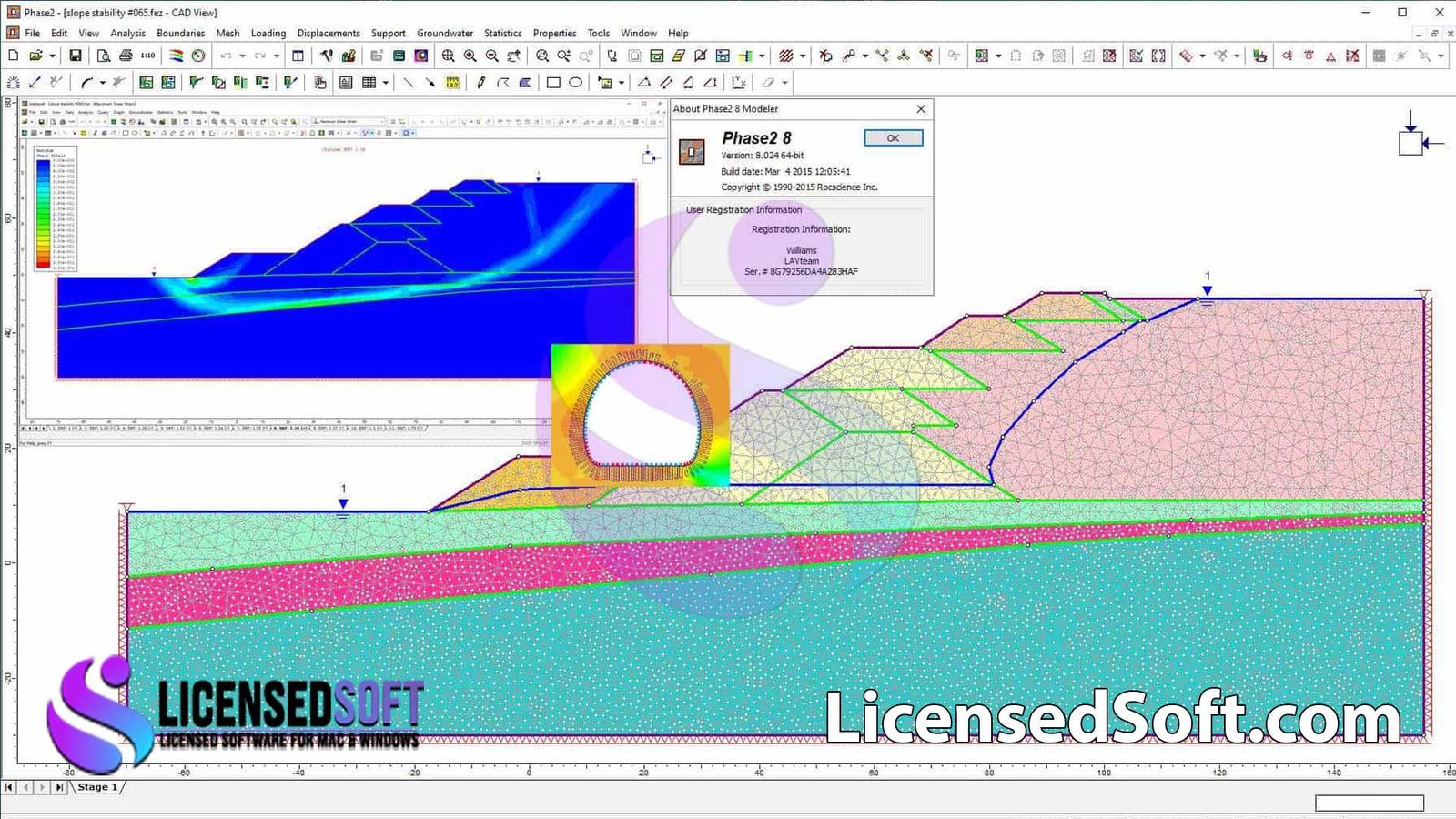This screenshot has height=819, width=1456.
Task: Open the Groundwater menu
Action: [445, 33]
